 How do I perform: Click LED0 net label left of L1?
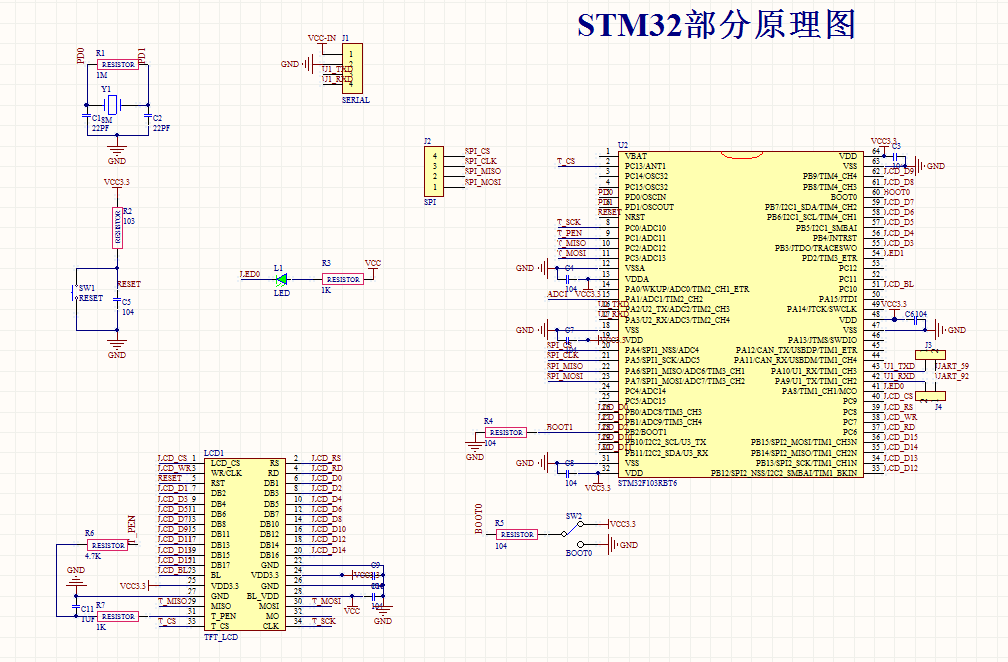coord(250,274)
